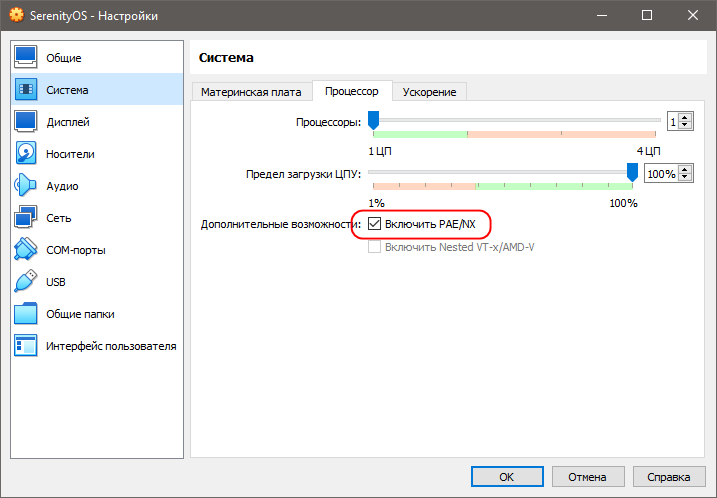The width and height of the screenshot is (717, 498).
Task: Click the Отмена button
Action: coord(588,477)
